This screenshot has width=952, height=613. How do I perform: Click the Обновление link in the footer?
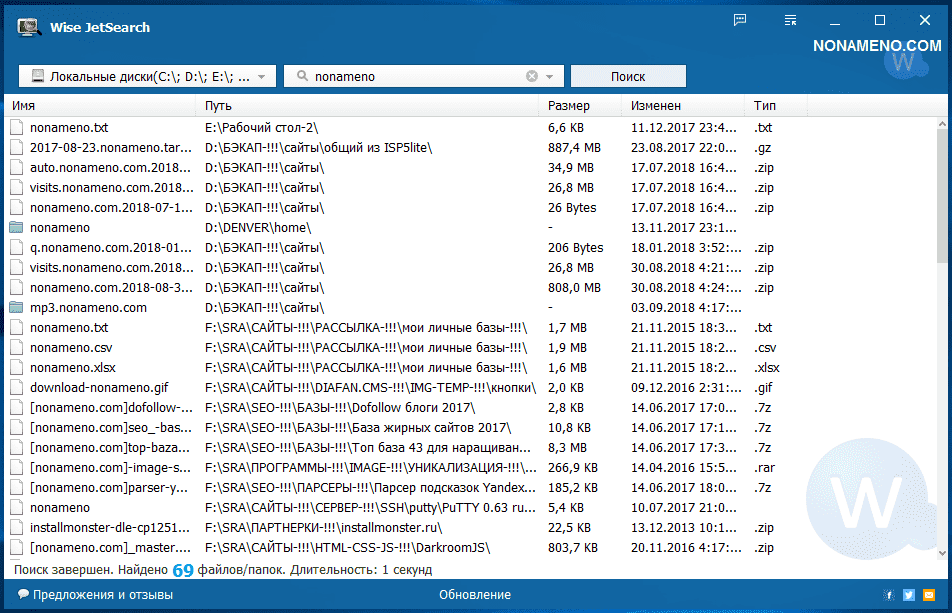click(x=474, y=595)
